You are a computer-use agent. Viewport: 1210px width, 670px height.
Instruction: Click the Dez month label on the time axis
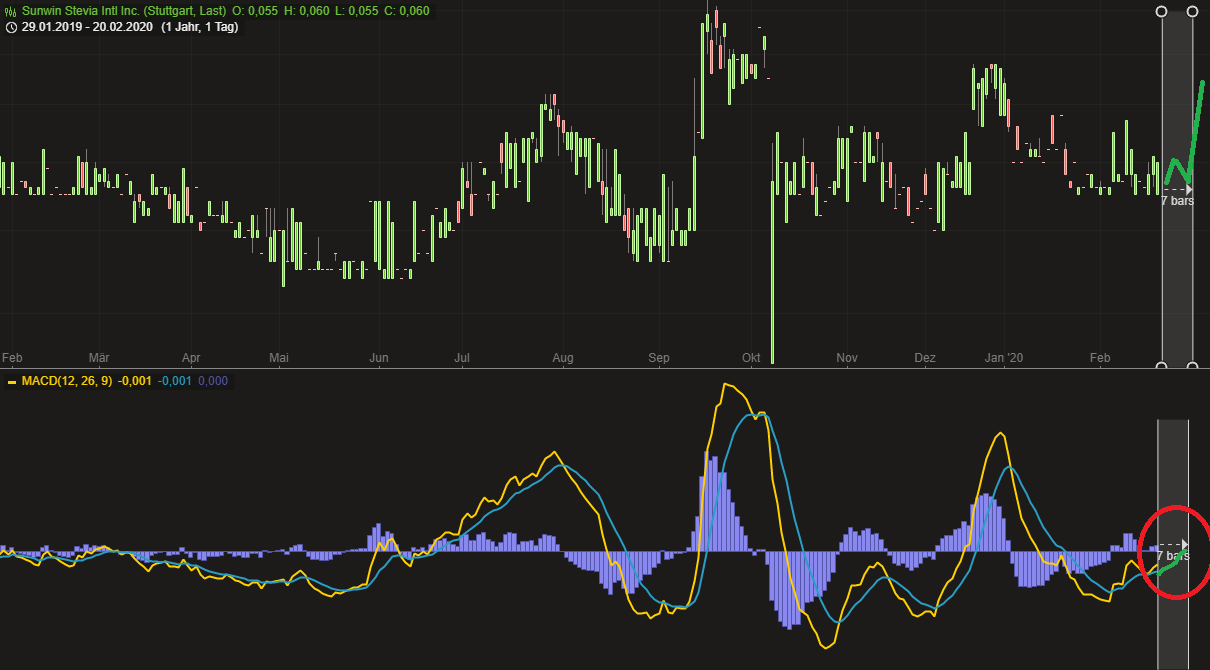point(925,357)
